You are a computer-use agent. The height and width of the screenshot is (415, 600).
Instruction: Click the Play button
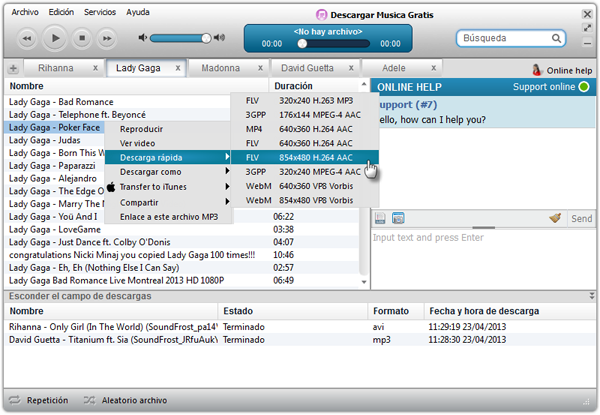(x=55, y=38)
